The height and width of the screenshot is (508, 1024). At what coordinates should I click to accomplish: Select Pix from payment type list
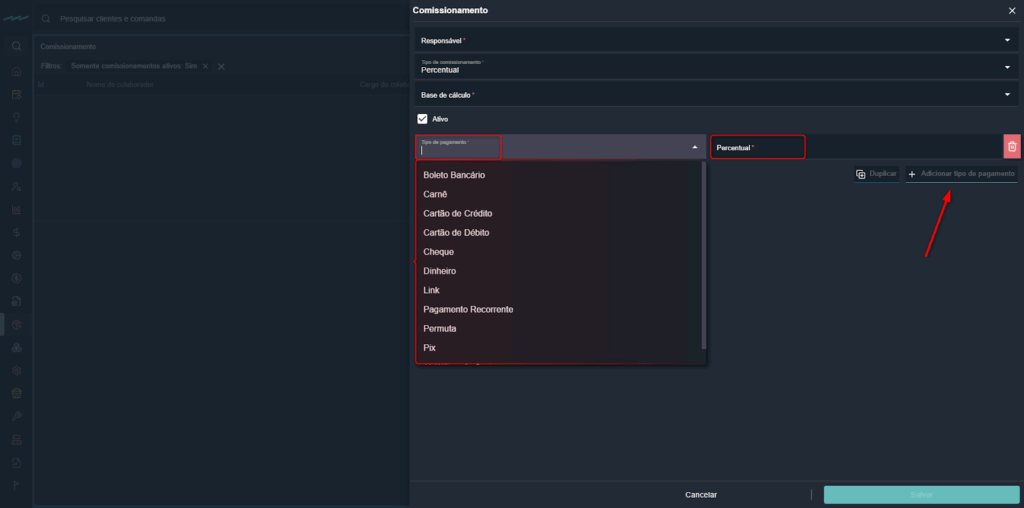(430, 348)
